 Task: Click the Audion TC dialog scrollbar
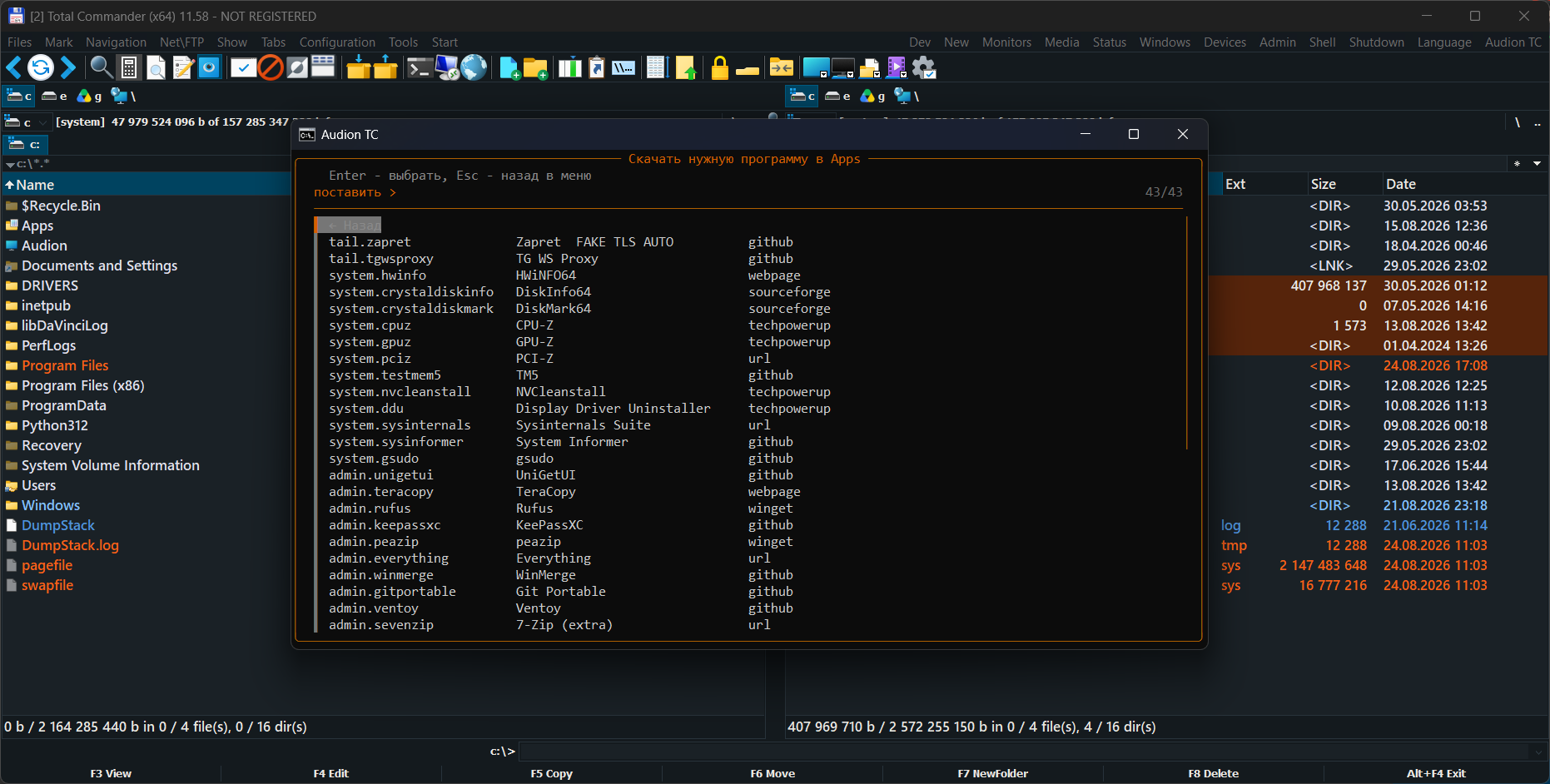click(x=1186, y=333)
